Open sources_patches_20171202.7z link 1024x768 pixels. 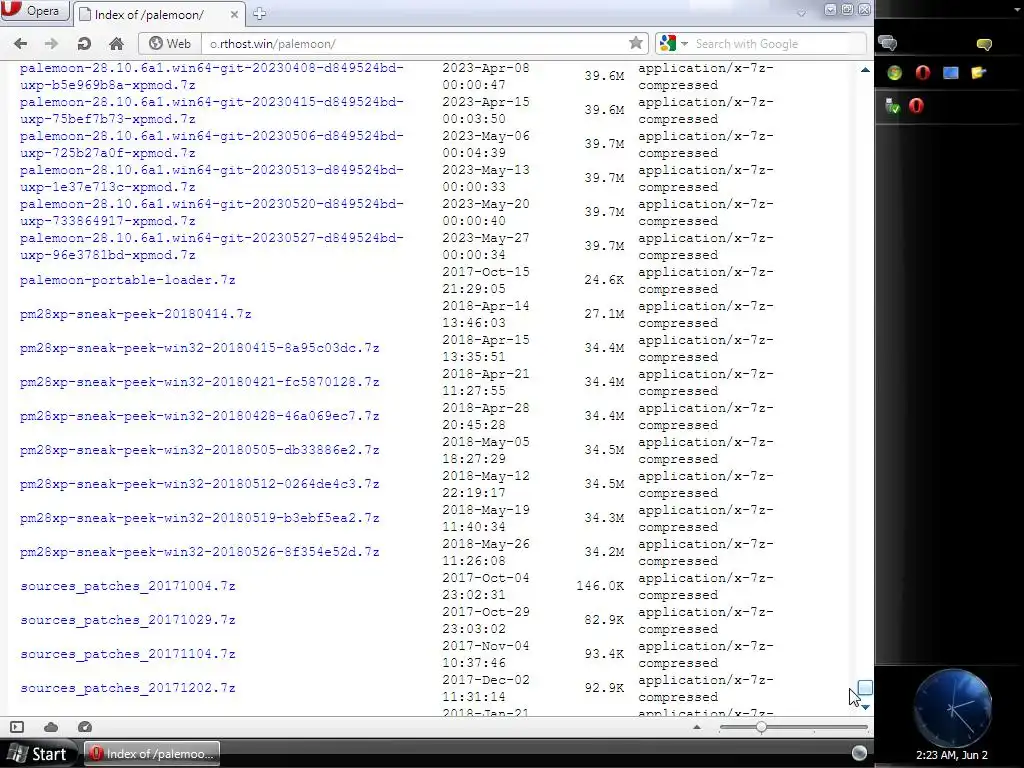(127, 688)
